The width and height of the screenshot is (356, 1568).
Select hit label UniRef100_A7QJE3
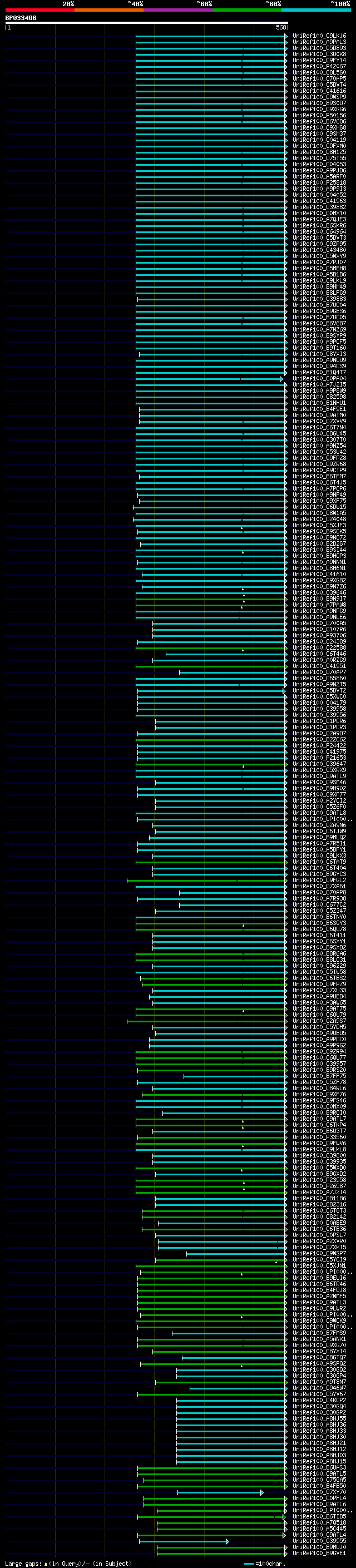pyautogui.click(x=319, y=220)
